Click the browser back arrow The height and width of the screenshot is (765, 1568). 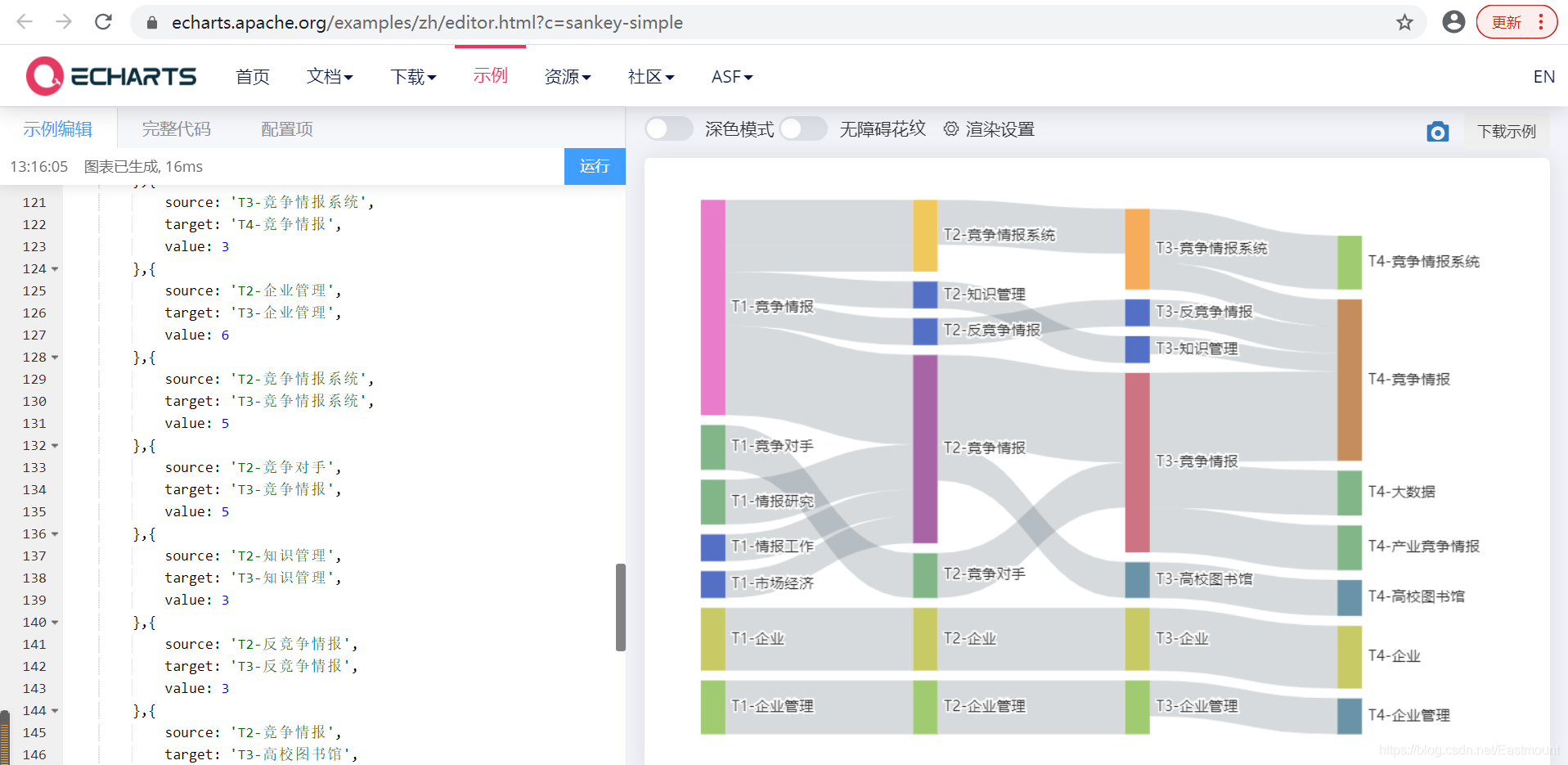[25, 22]
